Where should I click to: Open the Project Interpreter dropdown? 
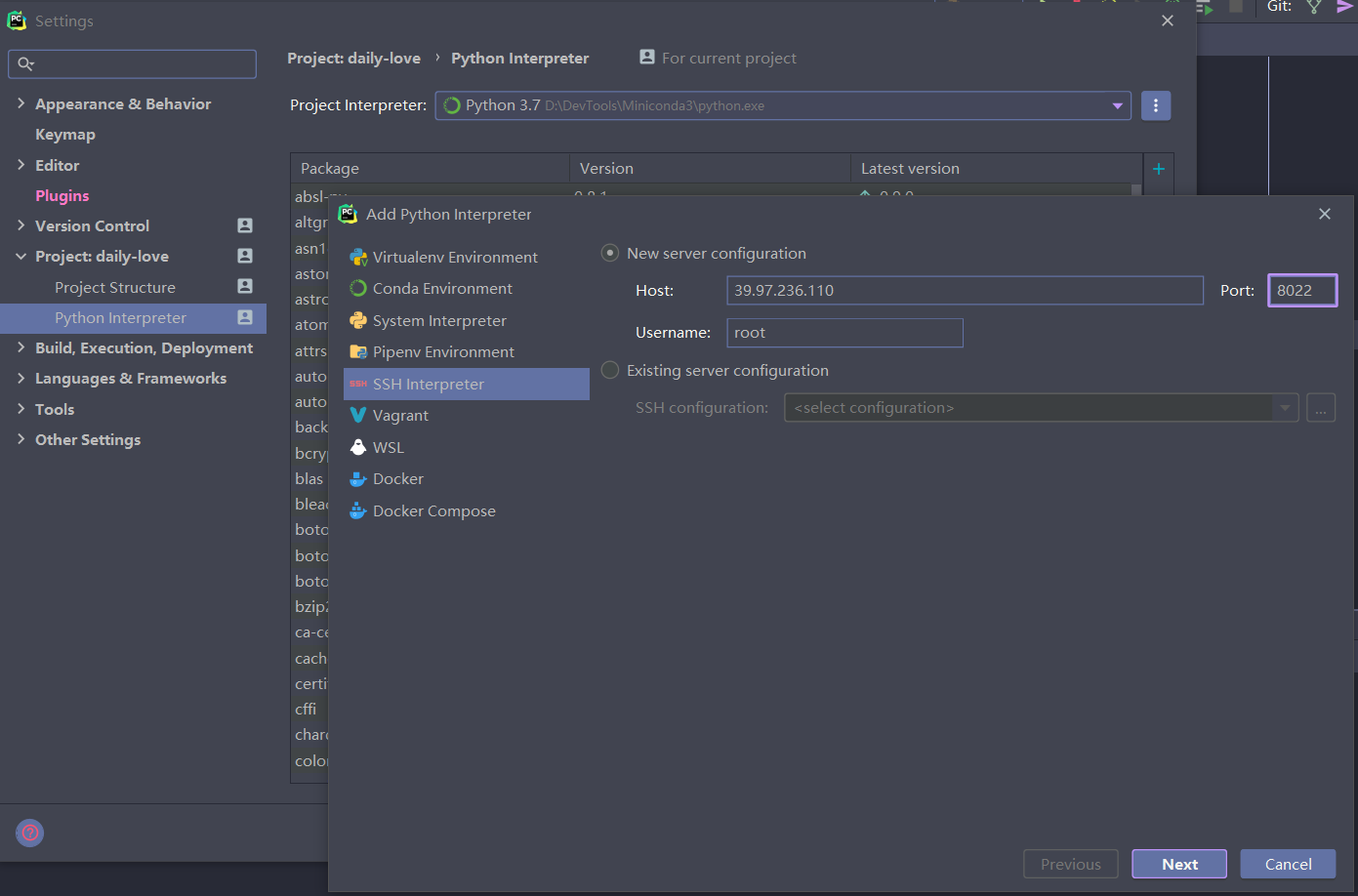pyautogui.click(x=1118, y=105)
